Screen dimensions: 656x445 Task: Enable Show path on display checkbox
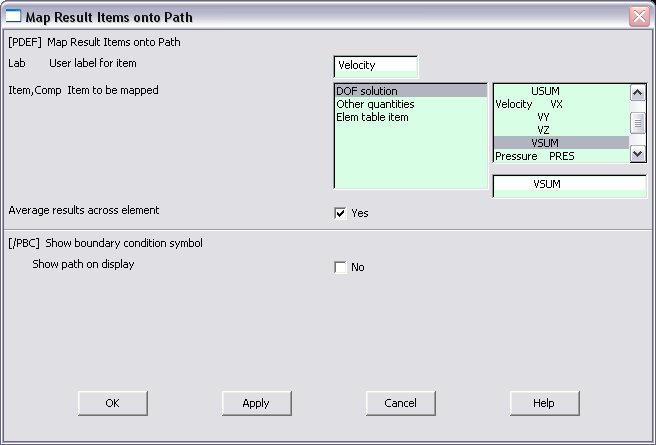pyautogui.click(x=341, y=267)
